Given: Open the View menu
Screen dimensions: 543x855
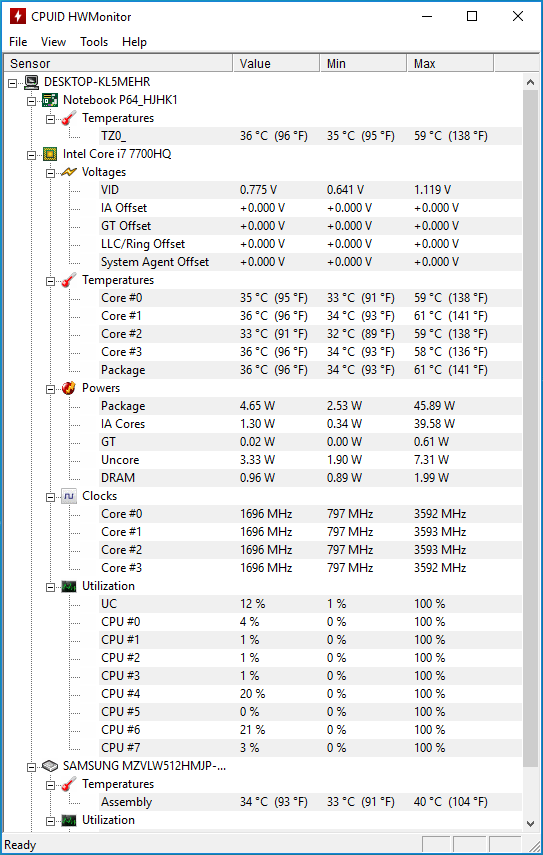Looking at the screenshot, I should pos(53,42).
